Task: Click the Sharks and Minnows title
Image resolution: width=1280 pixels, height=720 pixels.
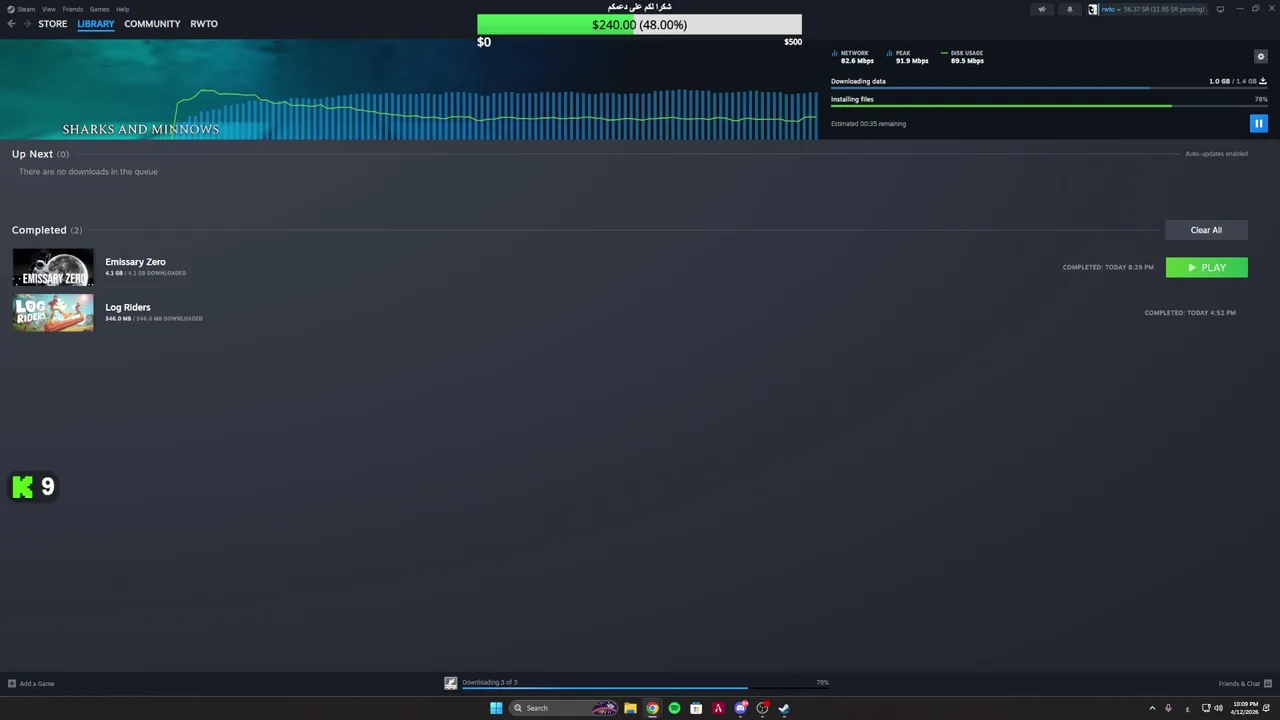Action: pyautogui.click(x=141, y=129)
